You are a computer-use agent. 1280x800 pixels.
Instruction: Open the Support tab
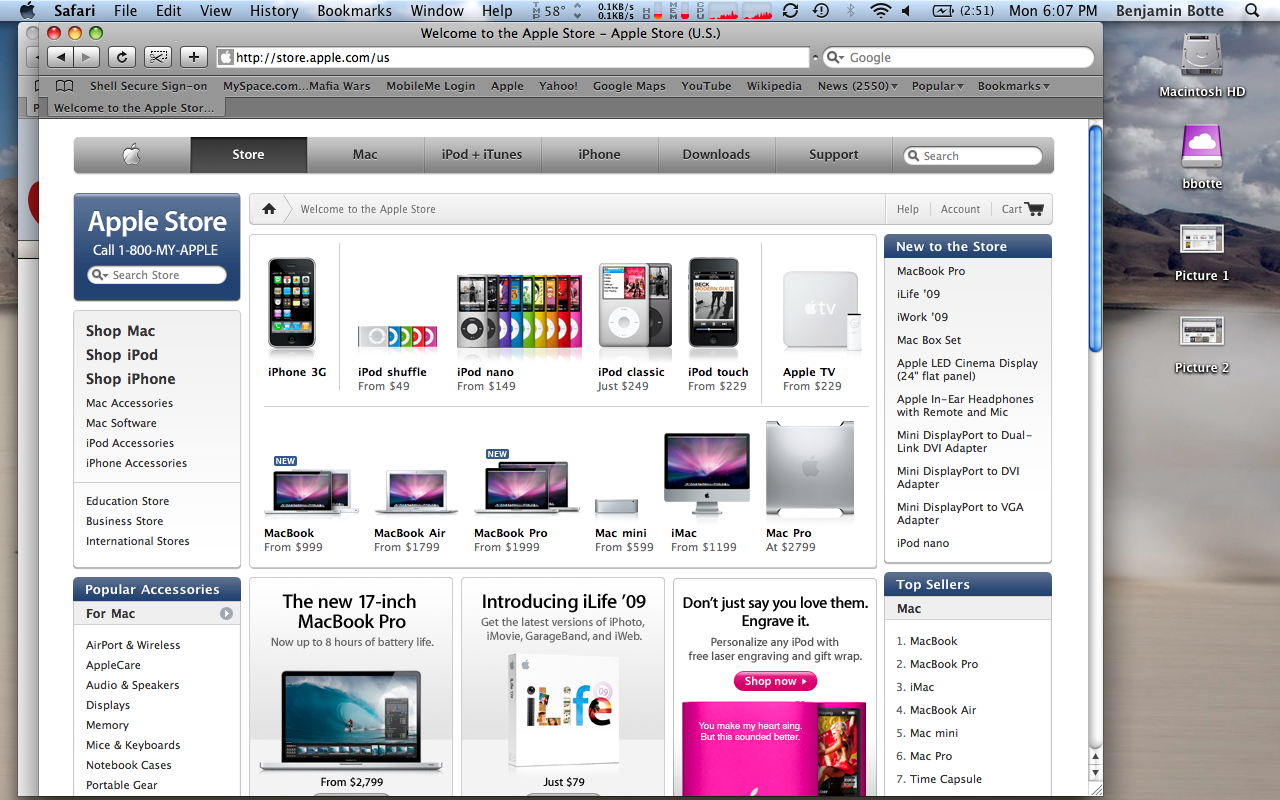click(834, 154)
